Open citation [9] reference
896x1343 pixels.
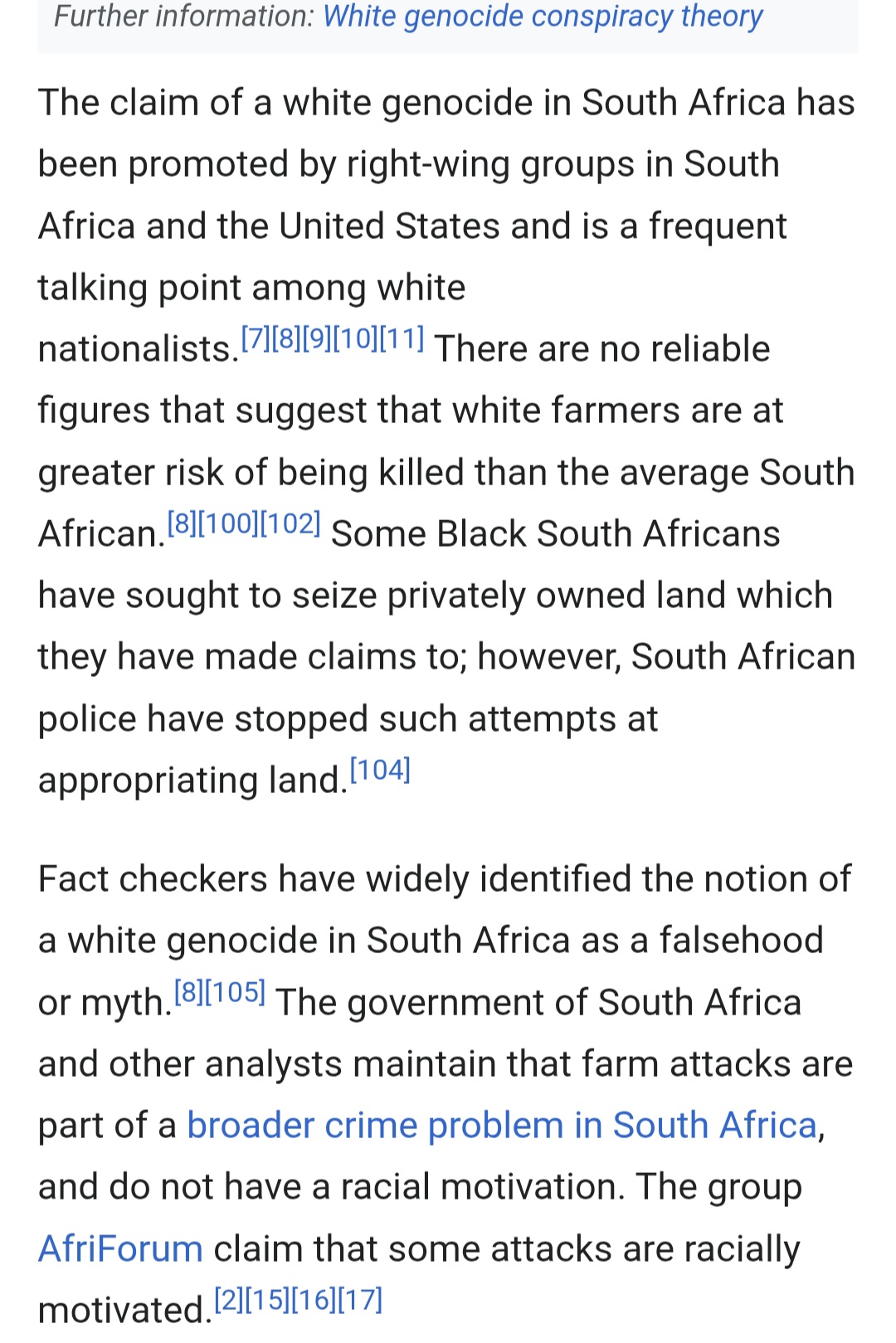[x=317, y=338]
